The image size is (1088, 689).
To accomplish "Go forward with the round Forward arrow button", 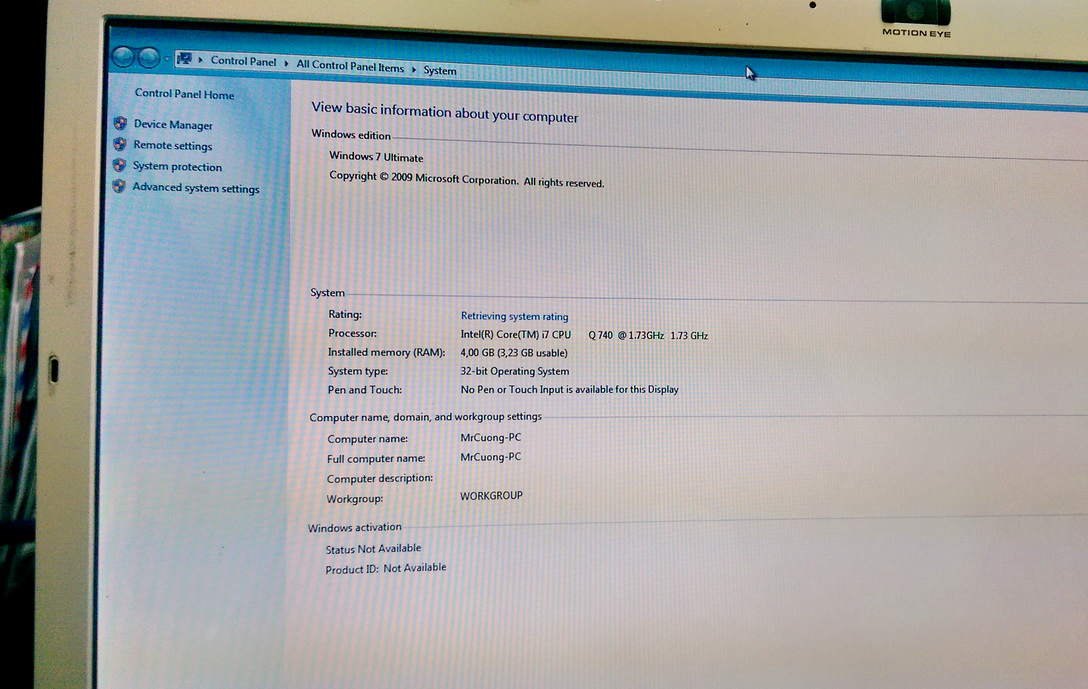I will [x=148, y=58].
